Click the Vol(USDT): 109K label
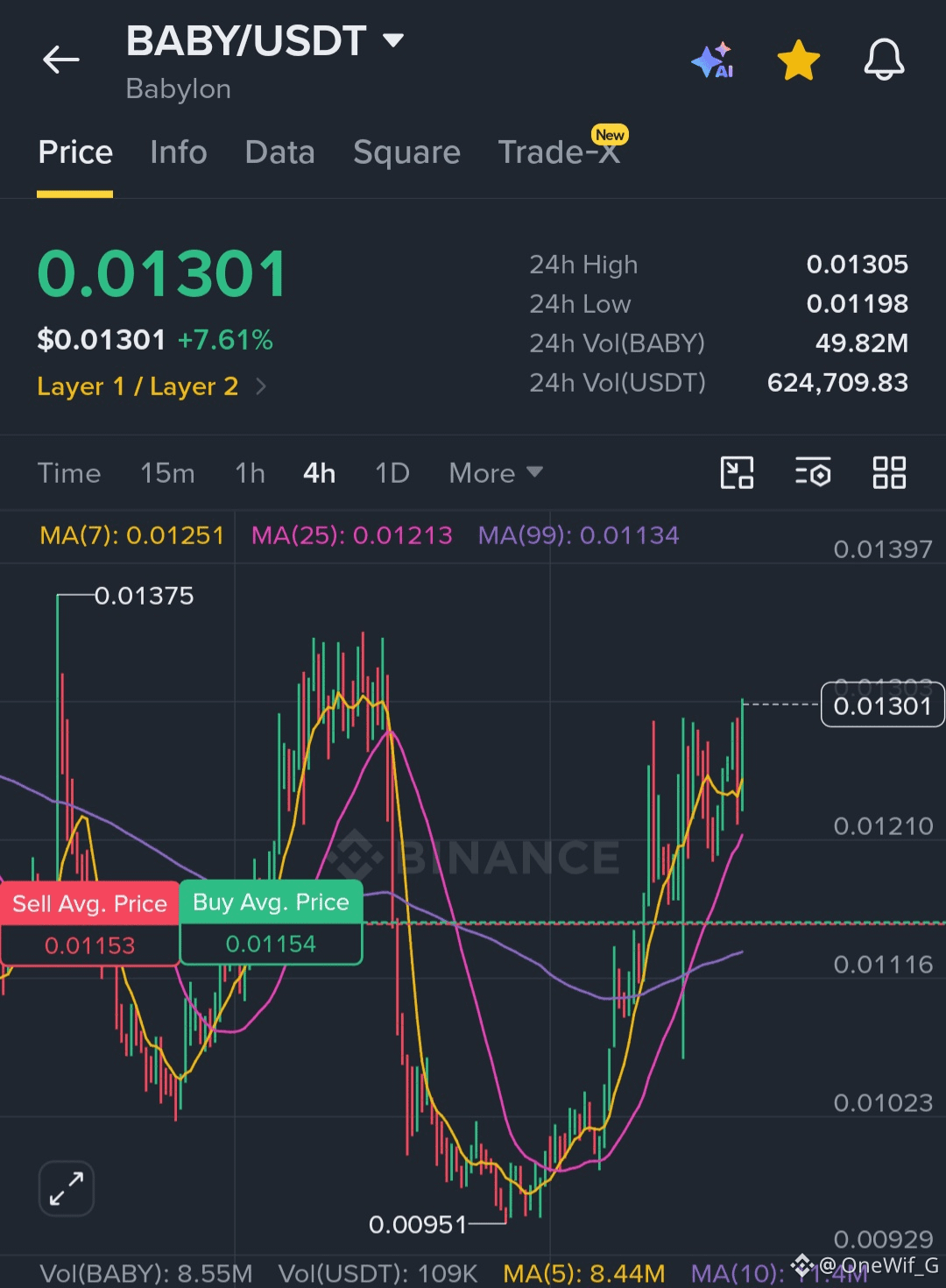The width and height of the screenshot is (946, 1288). pos(378,1273)
